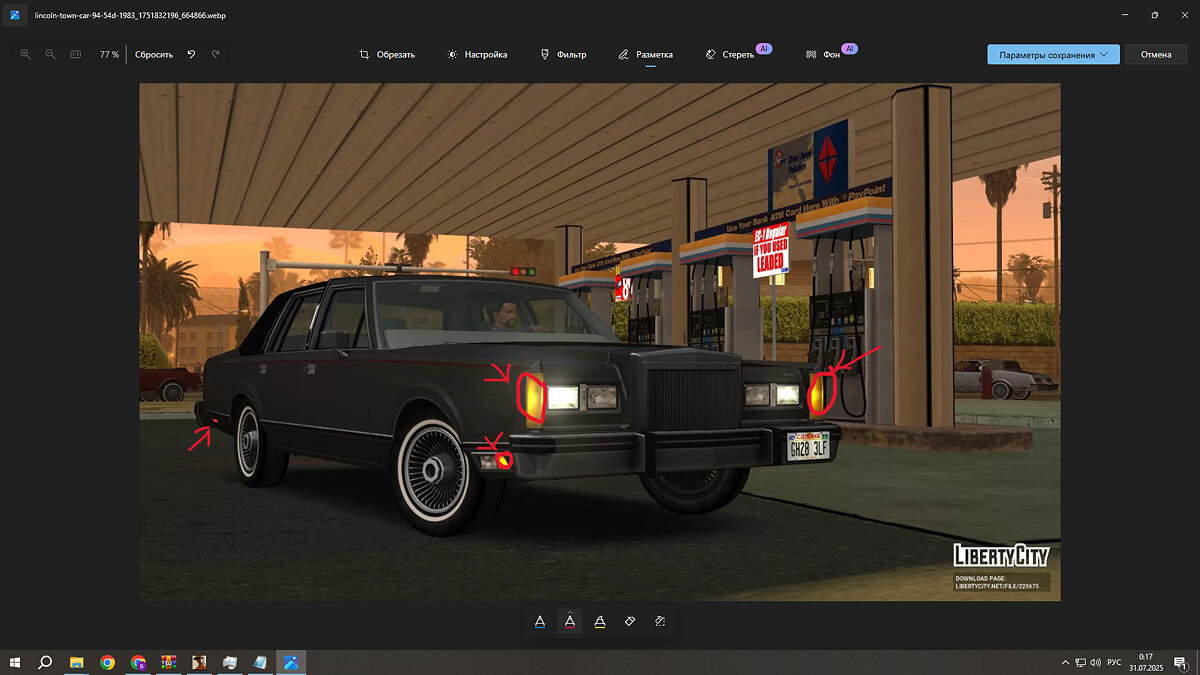
Task: Click the clear all ink strokes icon
Action: coord(660,622)
